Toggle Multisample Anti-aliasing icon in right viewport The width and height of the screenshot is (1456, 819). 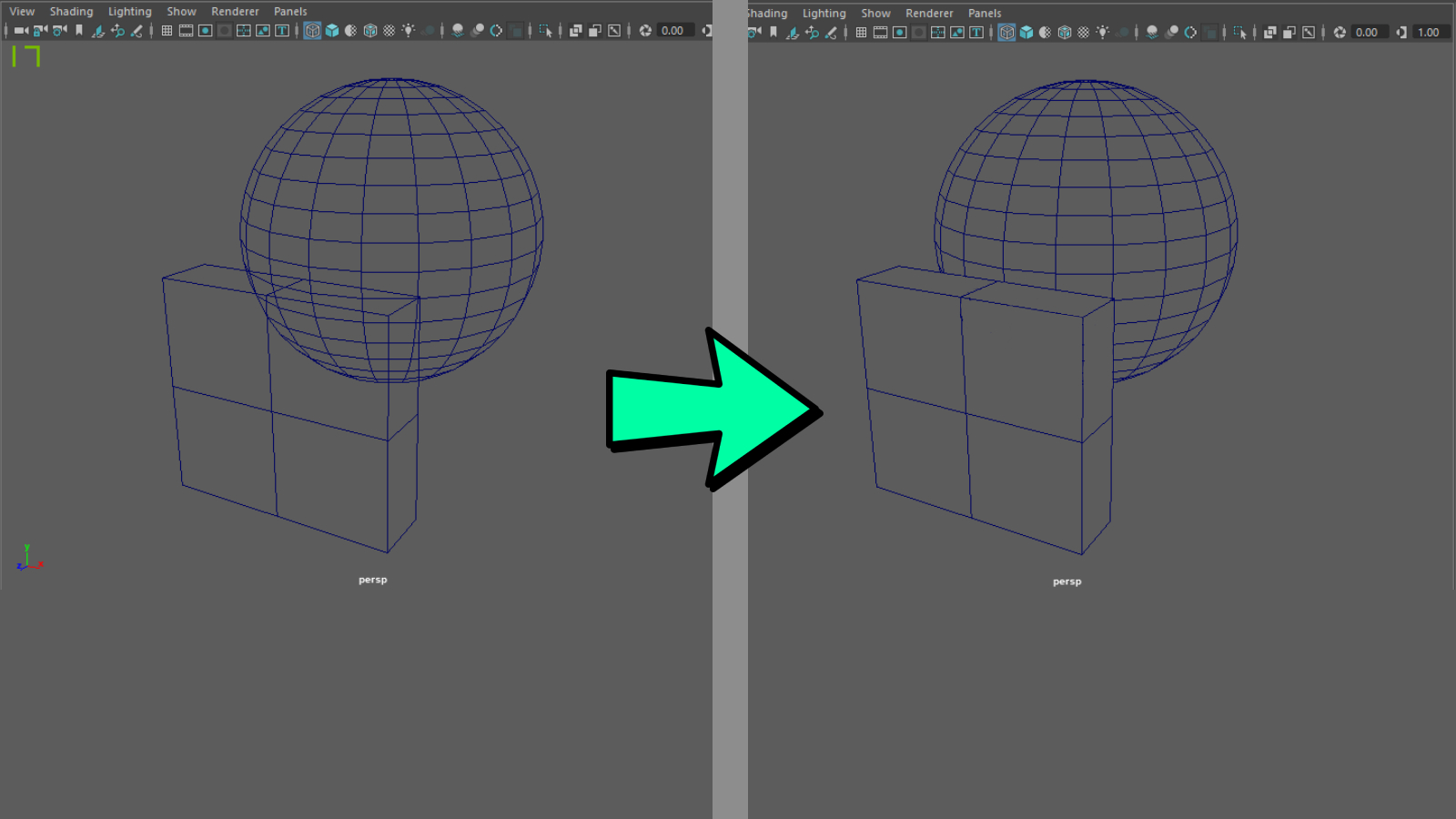coord(1190,32)
